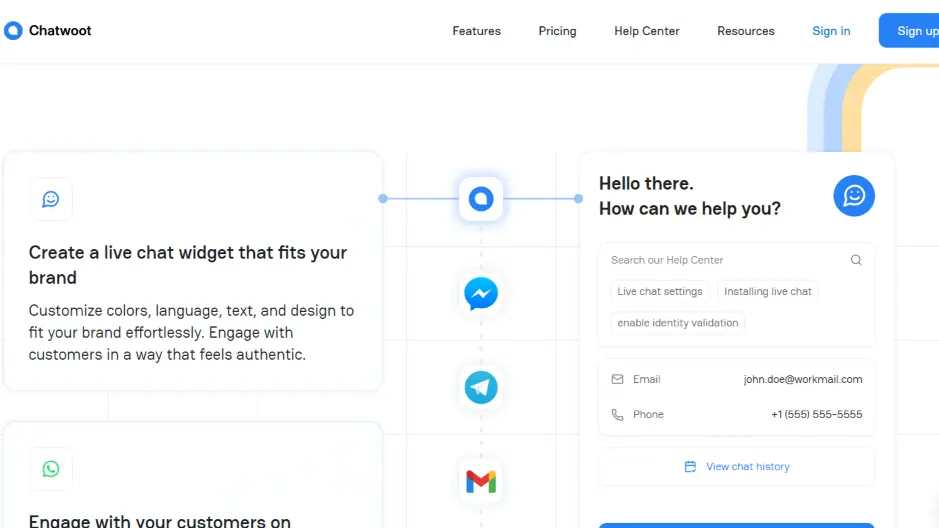Click the Phone label in contact panel
Image resolution: width=939 pixels, height=528 pixels.
(648, 414)
